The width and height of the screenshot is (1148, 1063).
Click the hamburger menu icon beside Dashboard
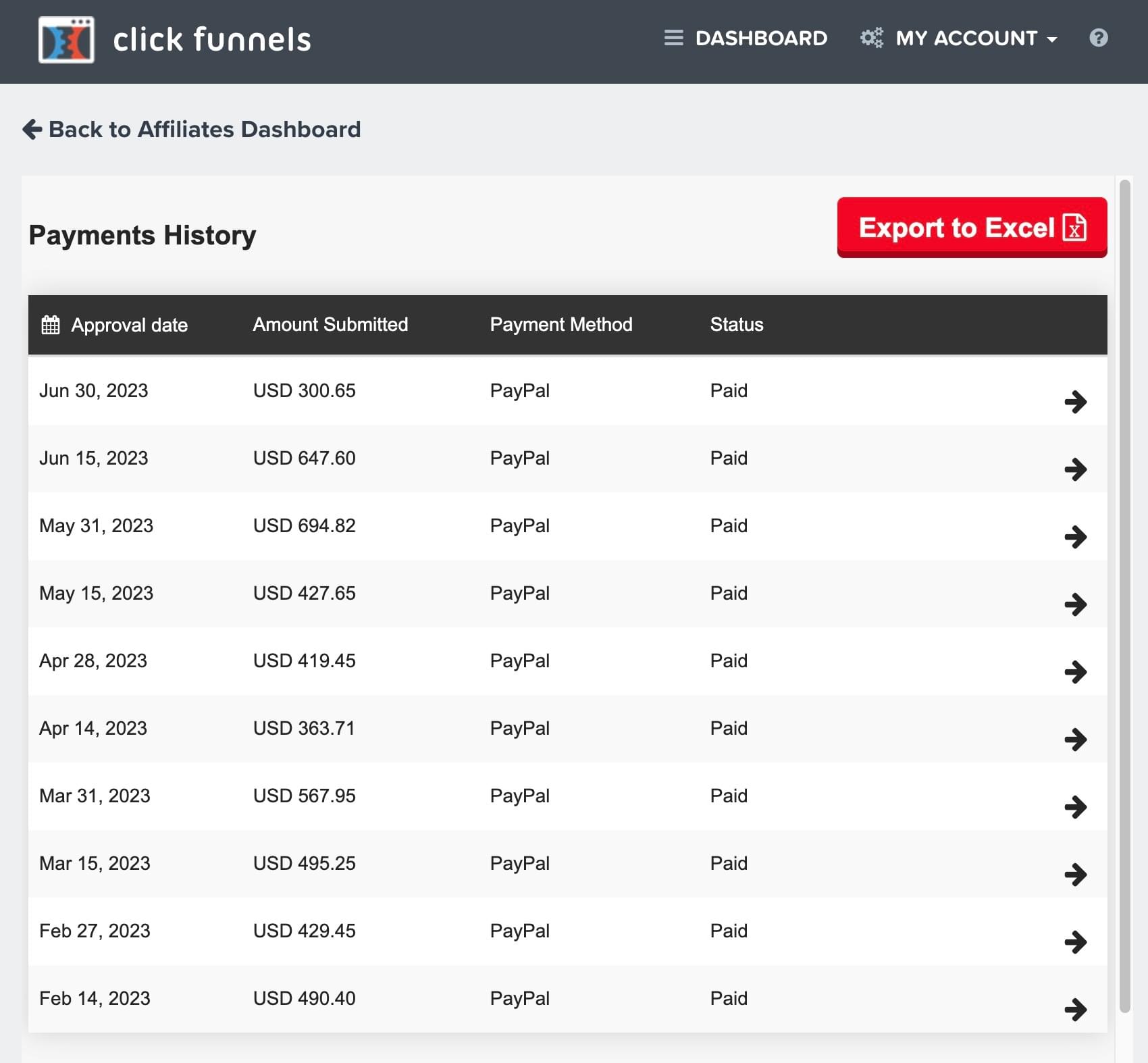(673, 38)
